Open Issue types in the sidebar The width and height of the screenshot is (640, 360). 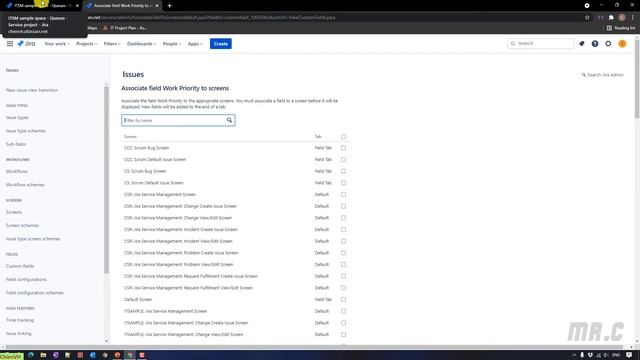click(x=17, y=118)
